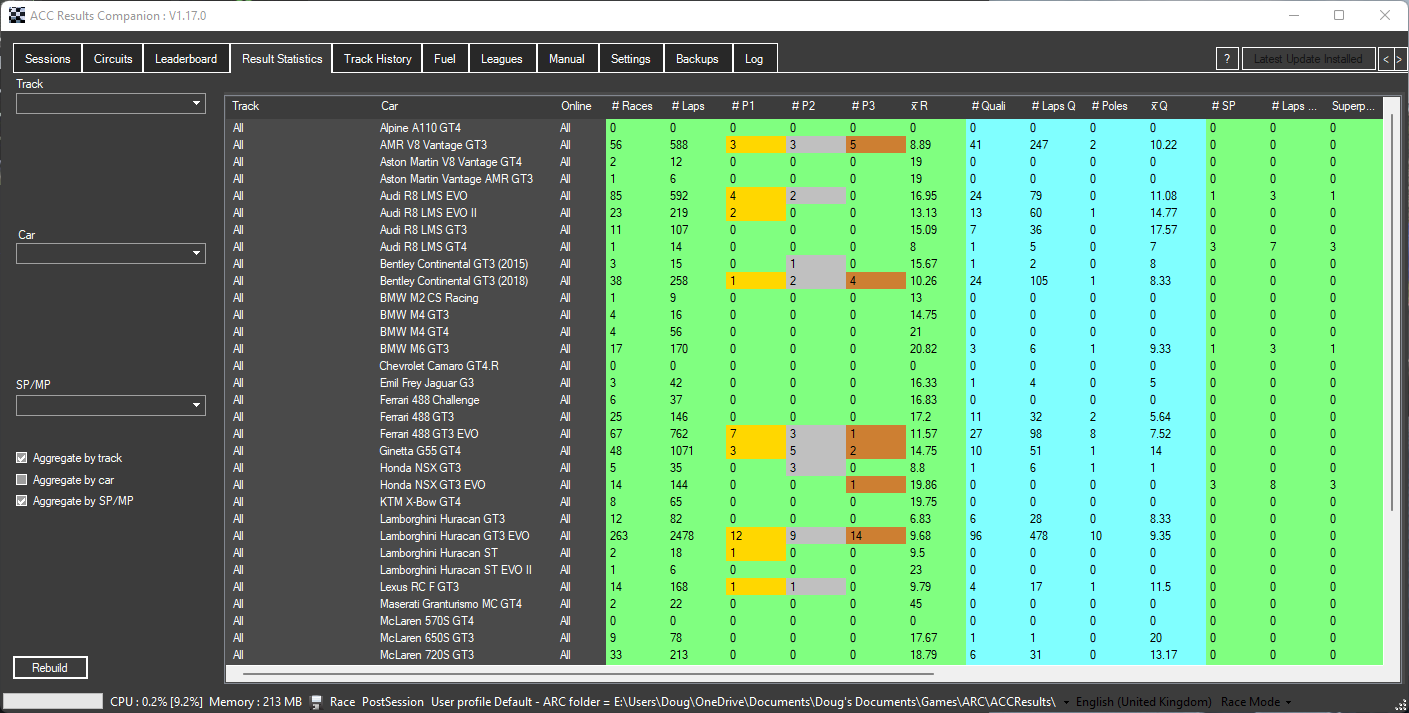
Task: Click the Latest Update Installed button
Action: (1308, 59)
